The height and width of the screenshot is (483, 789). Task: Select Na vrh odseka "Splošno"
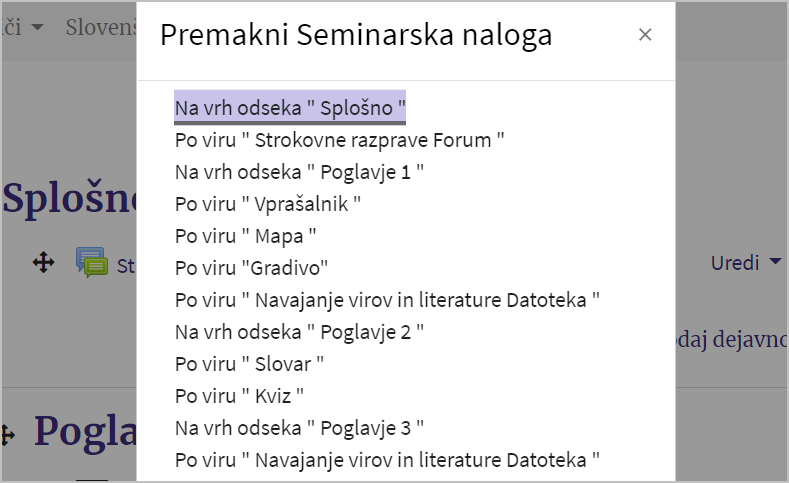290,108
